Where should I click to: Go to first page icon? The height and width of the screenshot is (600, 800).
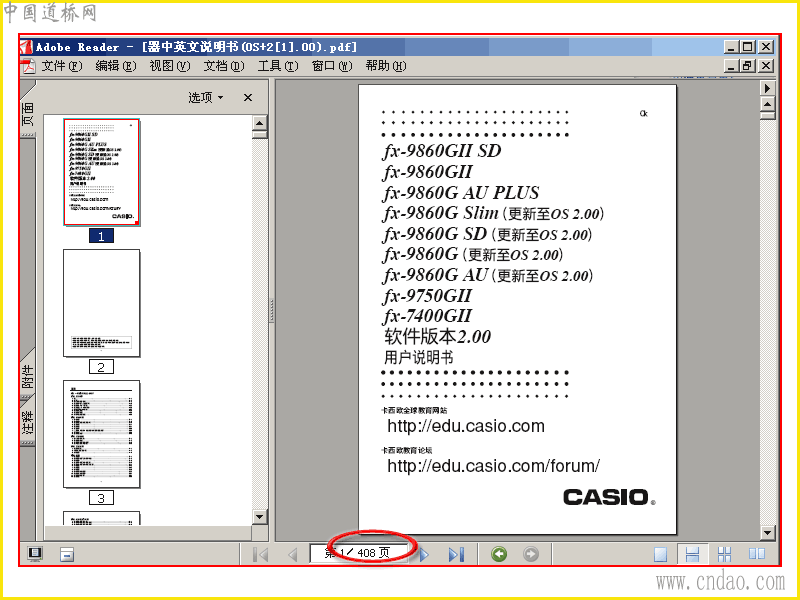pos(261,554)
